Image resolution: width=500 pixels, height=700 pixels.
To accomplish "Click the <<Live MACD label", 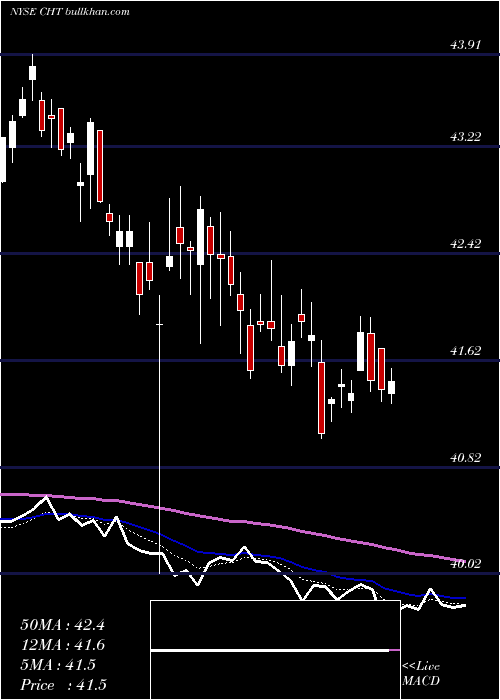I will click(x=421, y=673).
